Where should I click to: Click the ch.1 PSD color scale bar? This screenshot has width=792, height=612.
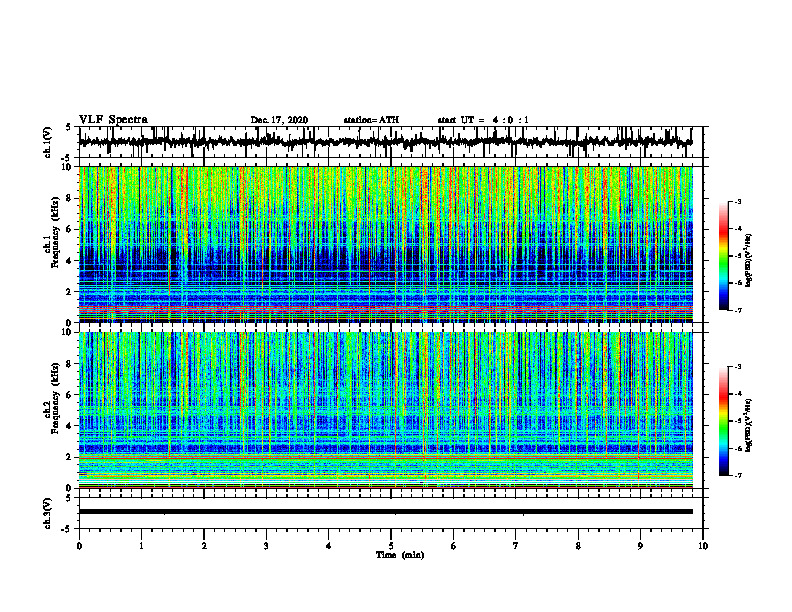coord(723,256)
